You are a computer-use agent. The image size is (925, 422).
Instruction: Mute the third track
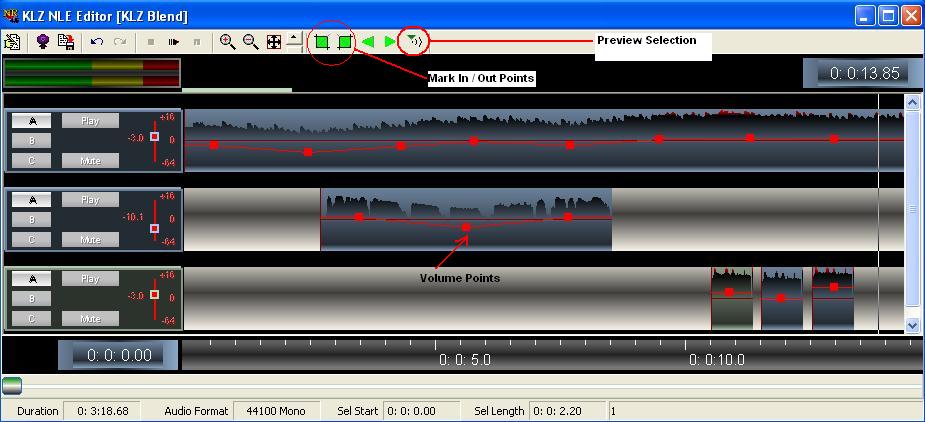click(90, 319)
